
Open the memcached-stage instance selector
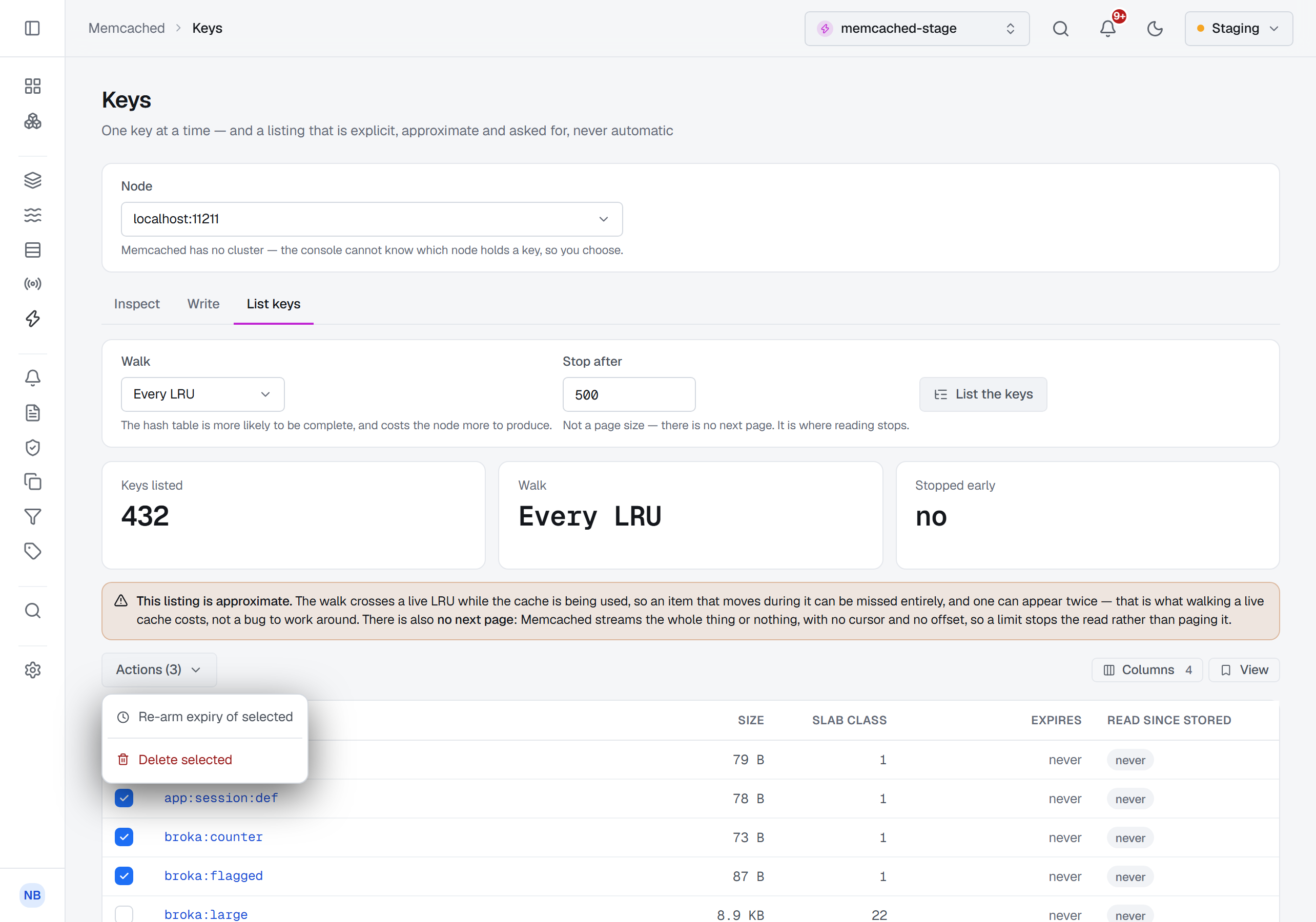click(916, 29)
